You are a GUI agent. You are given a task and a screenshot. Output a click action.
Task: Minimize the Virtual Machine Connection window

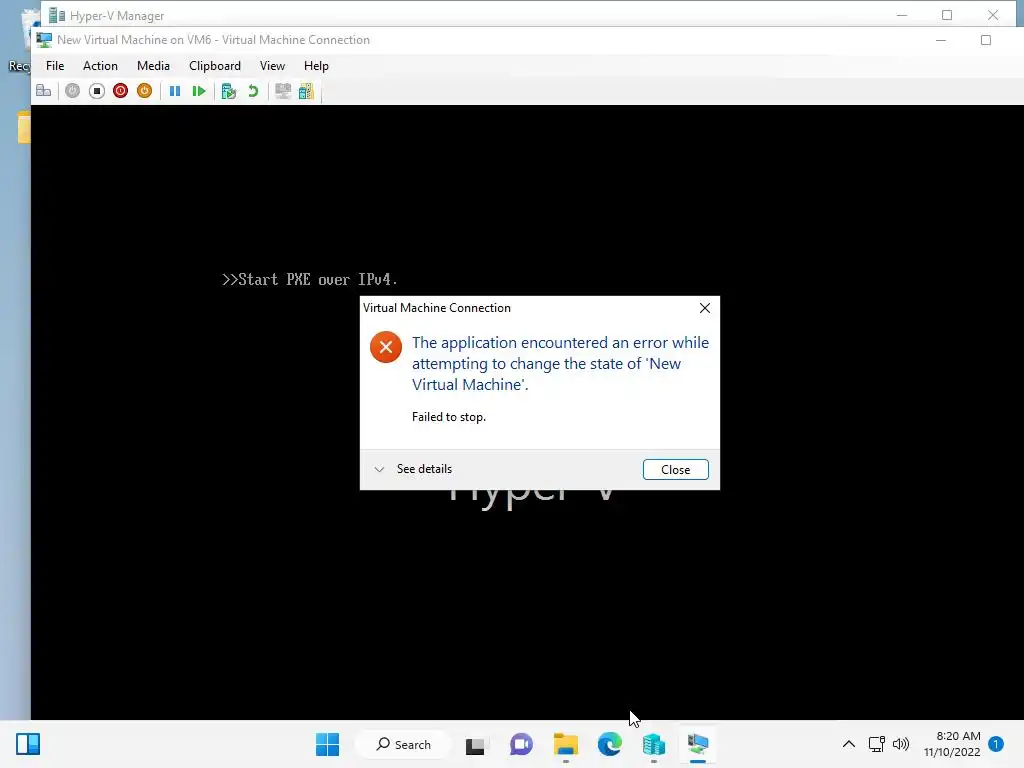[x=941, y=40]
